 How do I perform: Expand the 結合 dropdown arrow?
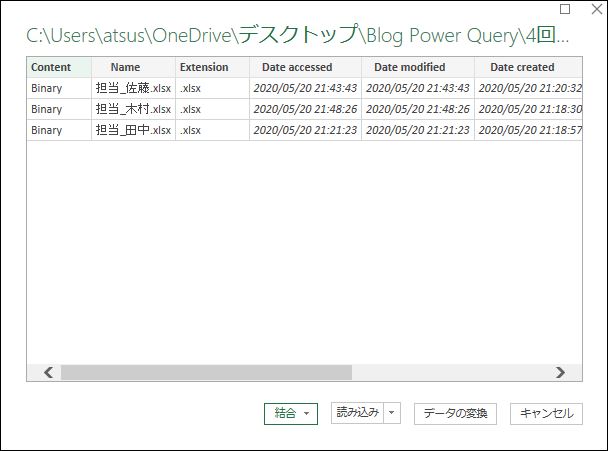tap(306, 413)
